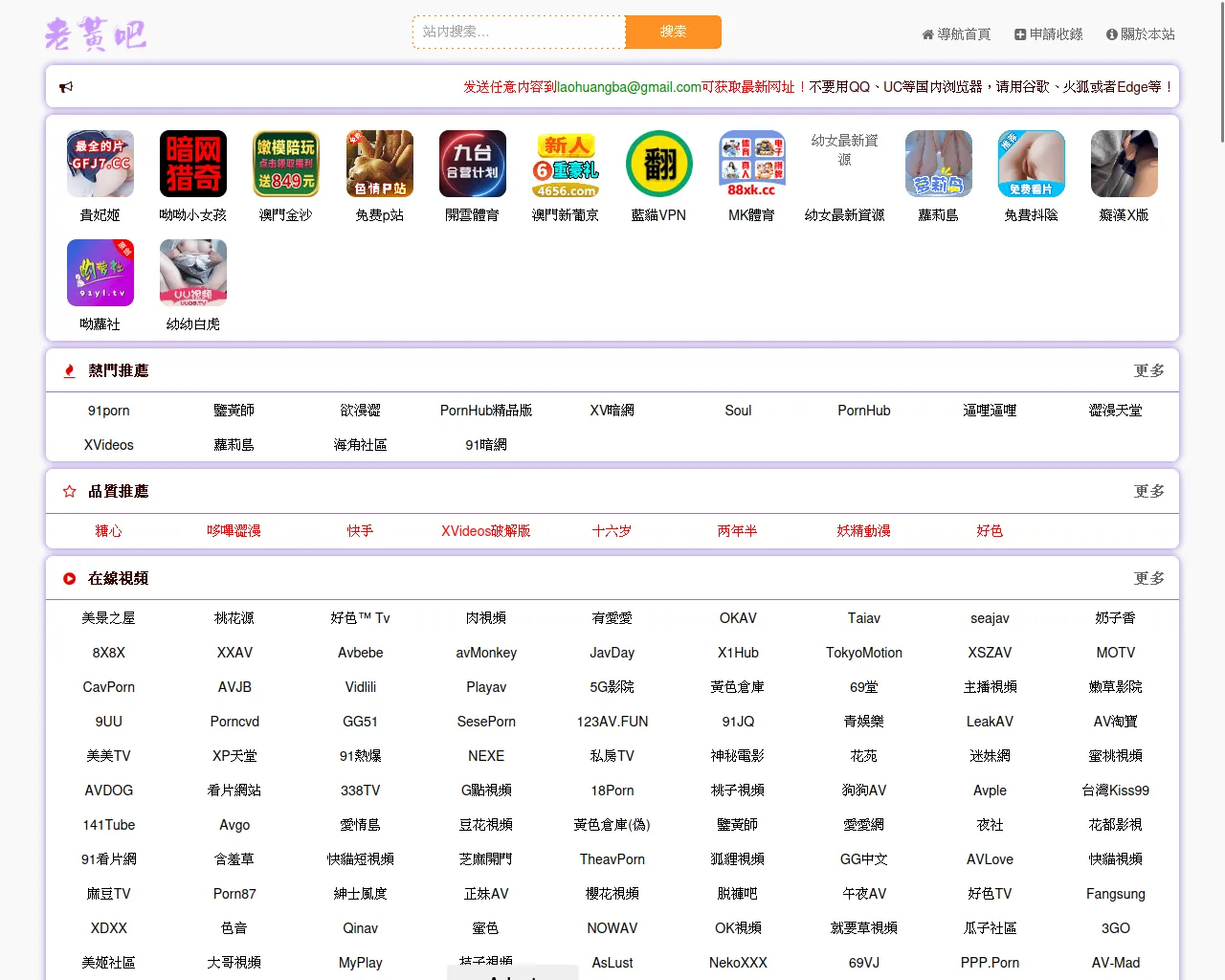This screenshot has width=1225, height=980.
Task: Click the info icon beside 關於本站
Action: pos(1111,34)
